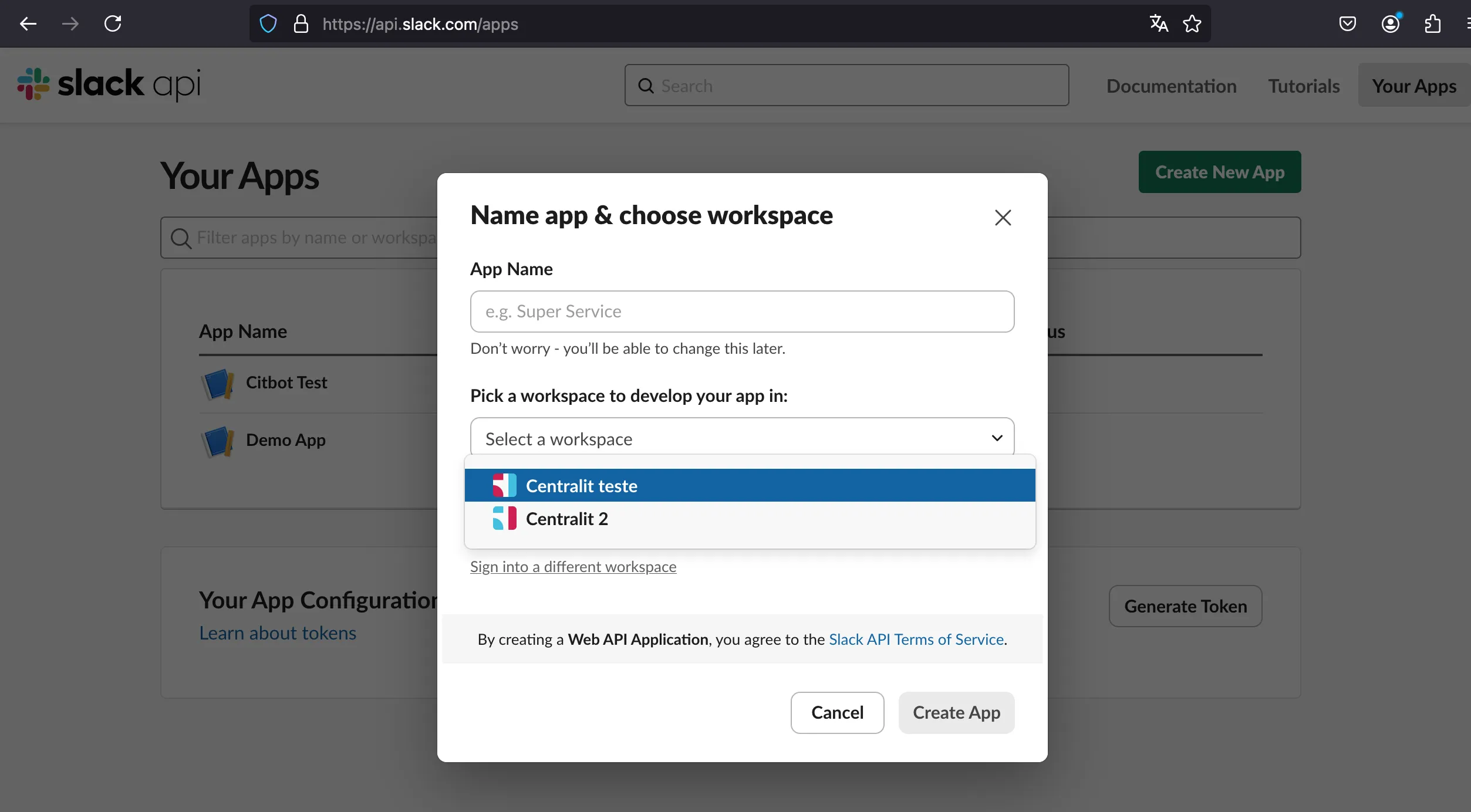Image resolution: width=1471 pixels, height=812 pixels.
Task: Click the browser forward arrow
Action: click(70, 24)
